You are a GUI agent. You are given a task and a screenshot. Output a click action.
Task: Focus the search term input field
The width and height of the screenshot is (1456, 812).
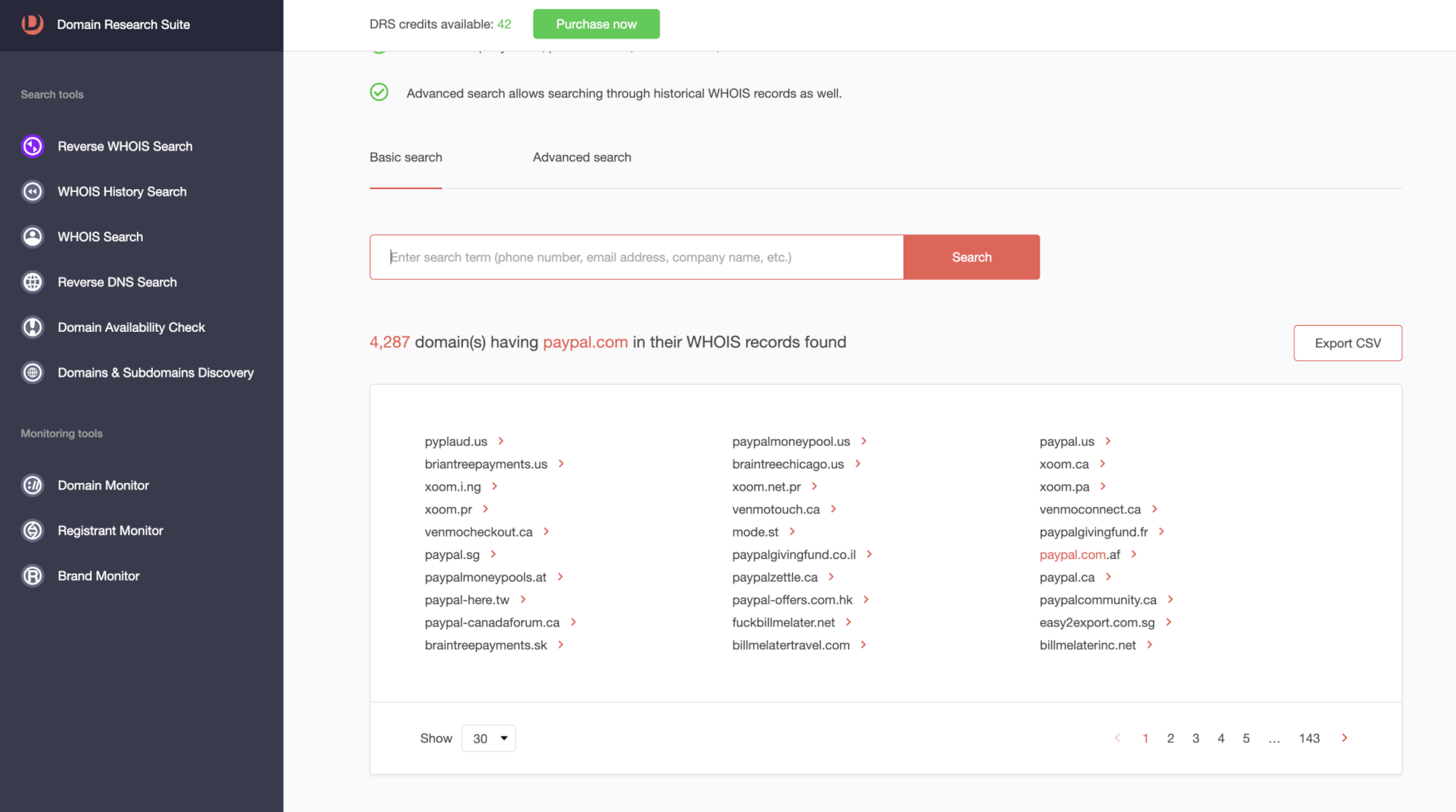[636, 257]
